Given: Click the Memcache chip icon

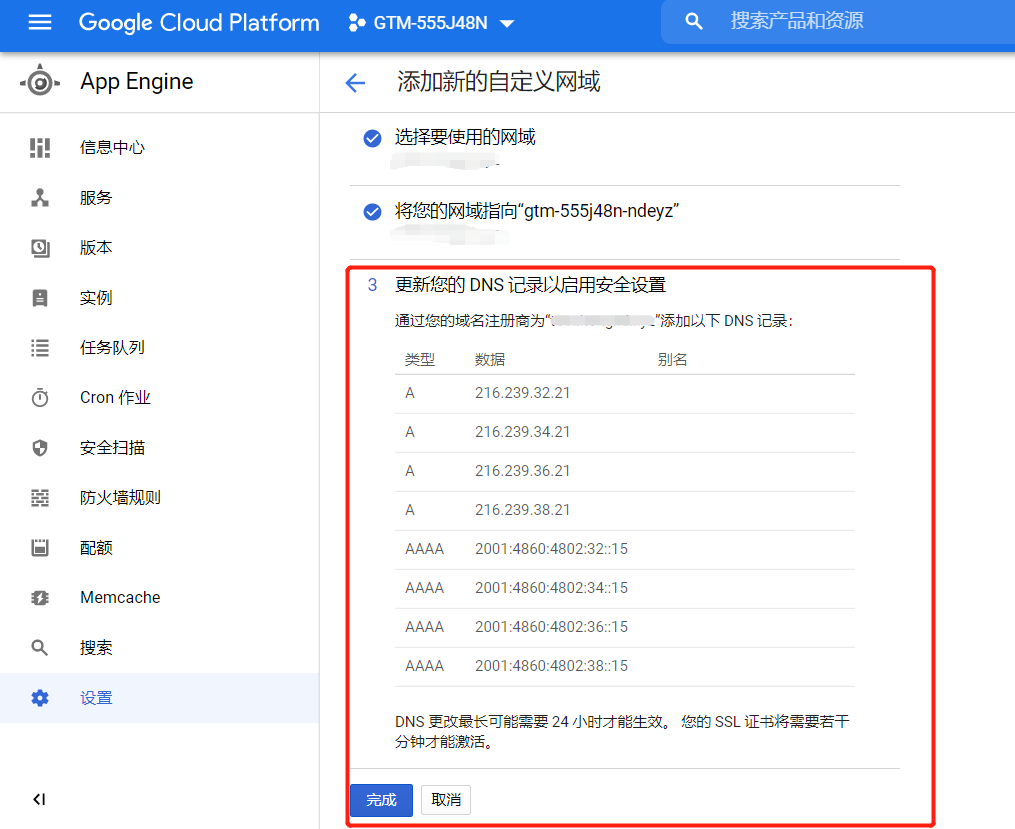Looking at the screenshot, I should [x=39, y=597].
